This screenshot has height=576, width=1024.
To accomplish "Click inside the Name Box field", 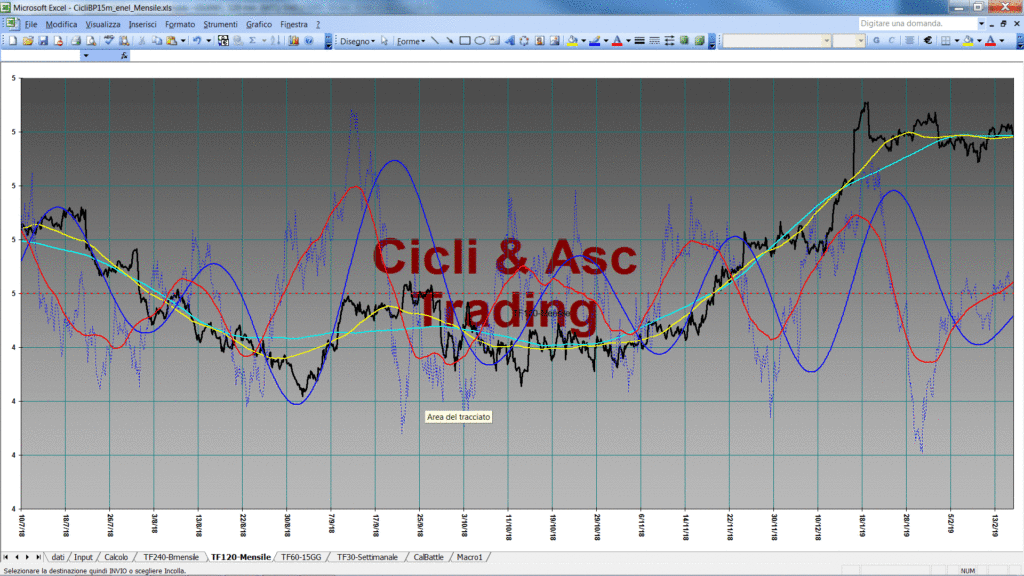I will (x=40, y=56).
